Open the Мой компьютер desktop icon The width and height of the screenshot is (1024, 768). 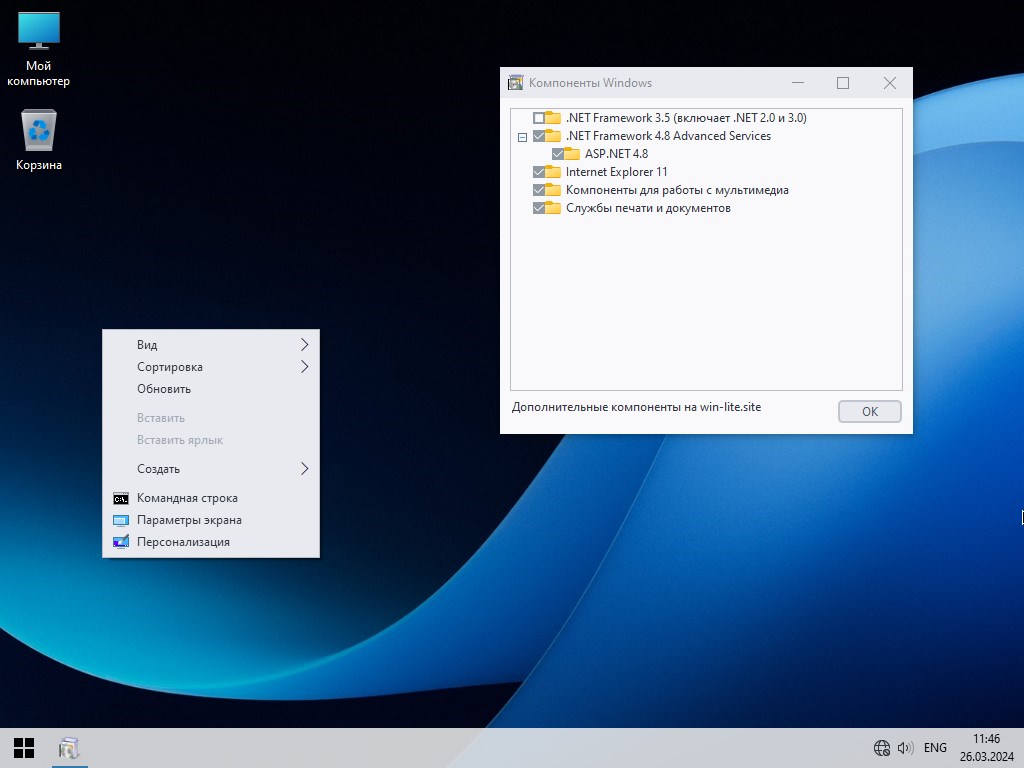[39, 49]
